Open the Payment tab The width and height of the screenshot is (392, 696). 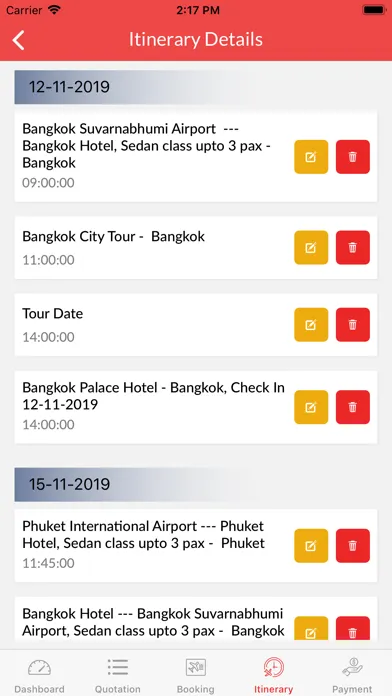click(352, 675)
